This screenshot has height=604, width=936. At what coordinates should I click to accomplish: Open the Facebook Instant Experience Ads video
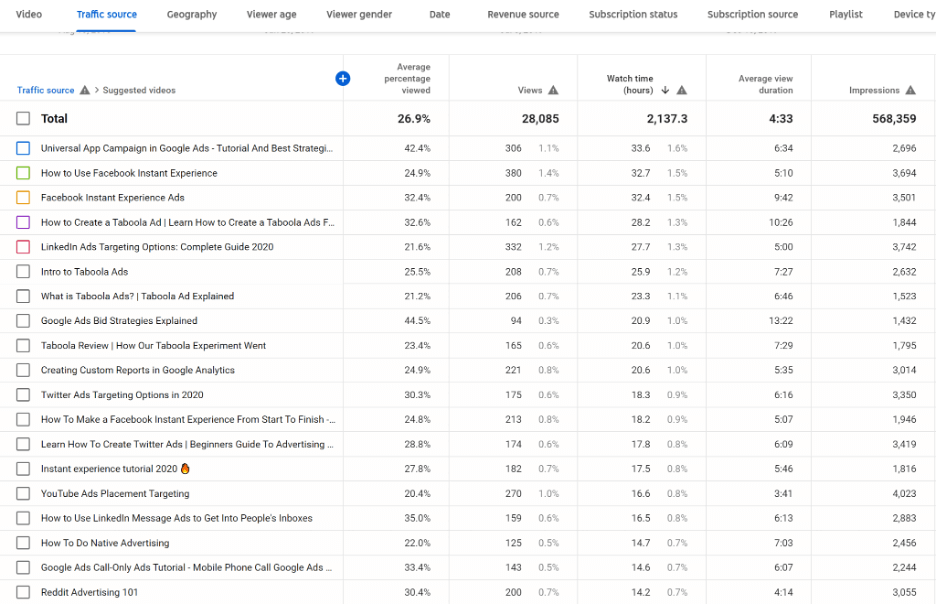[113, 198]
